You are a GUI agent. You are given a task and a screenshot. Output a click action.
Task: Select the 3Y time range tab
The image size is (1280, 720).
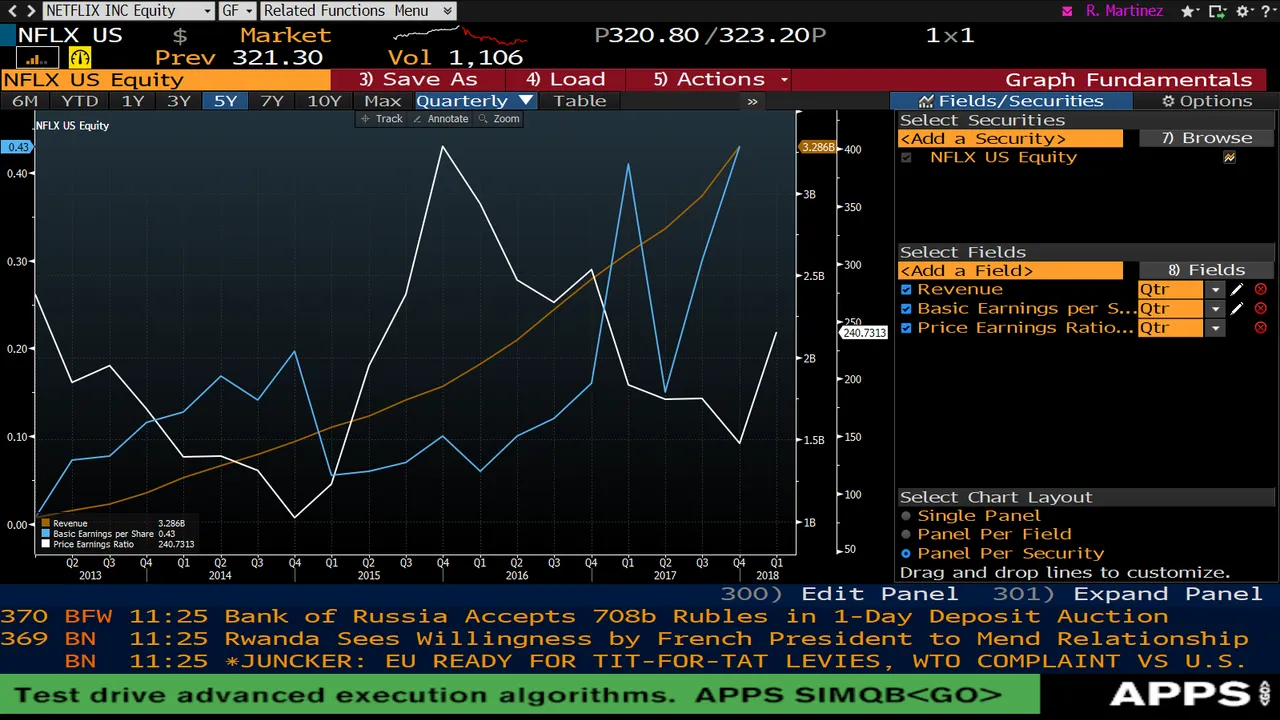pyautogui.click(x=179, y=101)
